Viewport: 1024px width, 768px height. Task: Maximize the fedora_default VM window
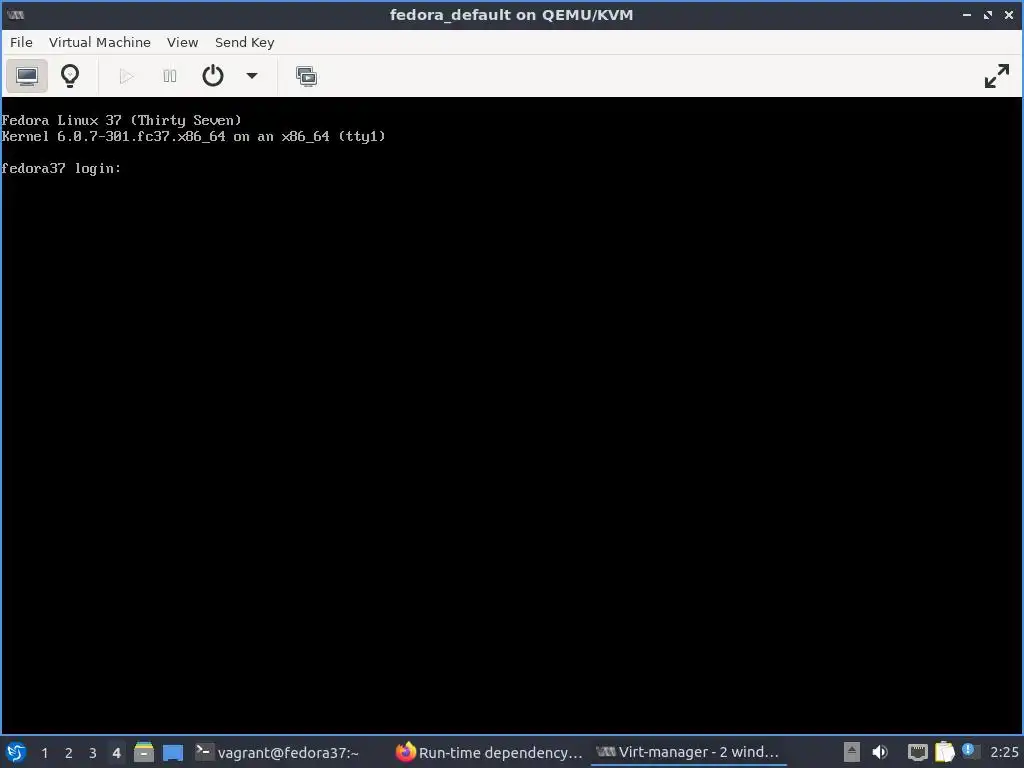[987, 14]
